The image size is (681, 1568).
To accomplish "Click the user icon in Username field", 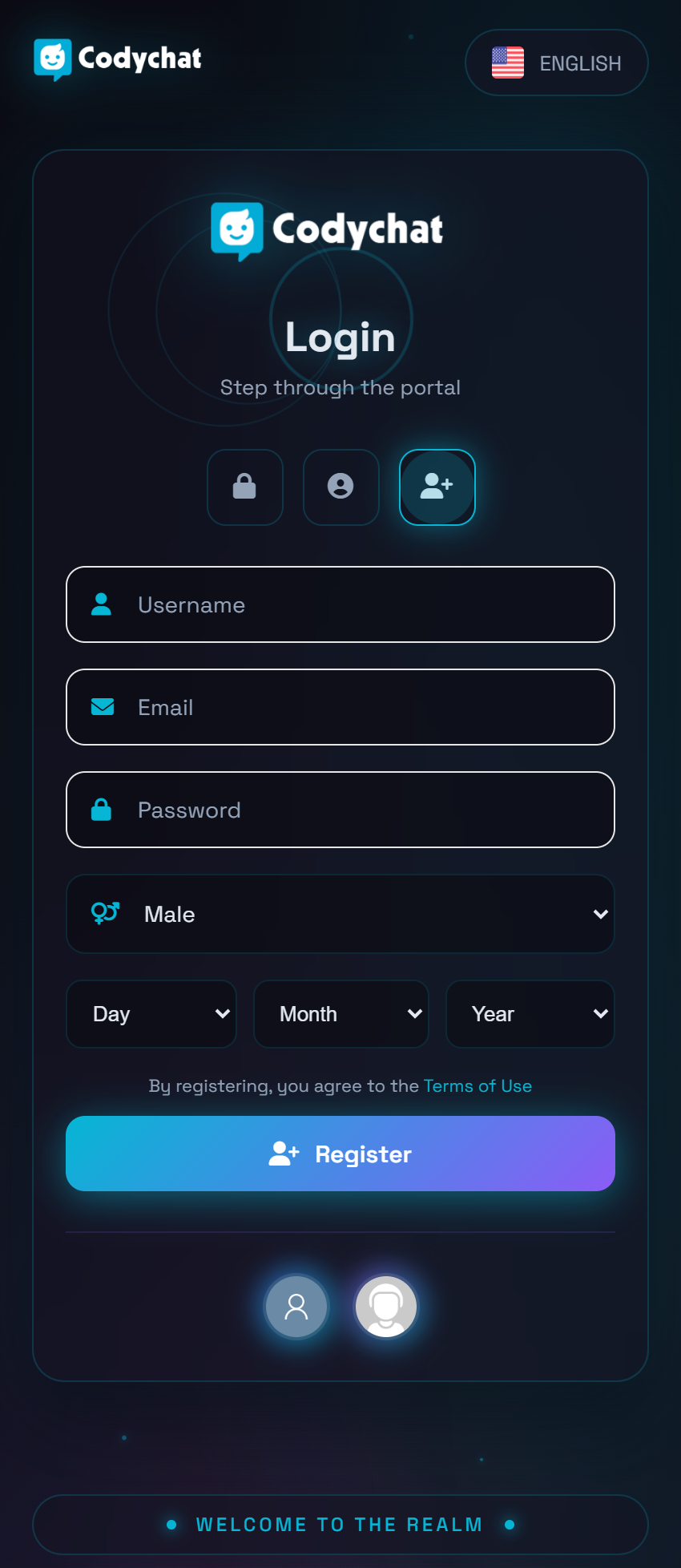I will click(102, 604).
